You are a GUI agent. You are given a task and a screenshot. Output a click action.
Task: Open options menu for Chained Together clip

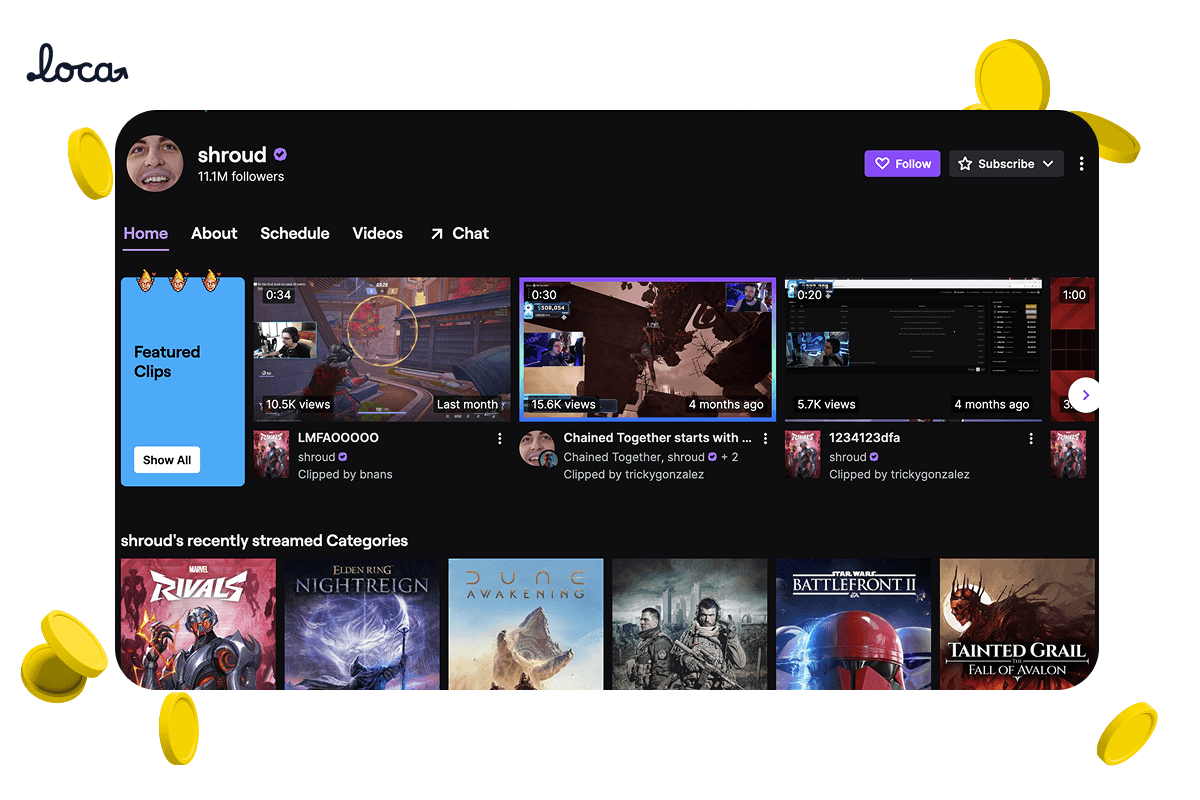pos(766,439)
